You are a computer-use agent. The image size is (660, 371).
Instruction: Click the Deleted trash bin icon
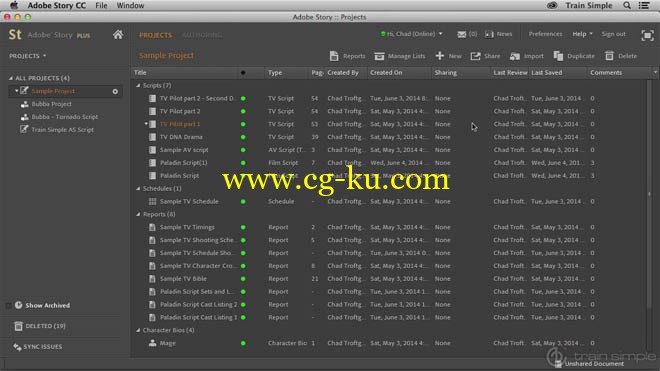(x=18, y=326)
